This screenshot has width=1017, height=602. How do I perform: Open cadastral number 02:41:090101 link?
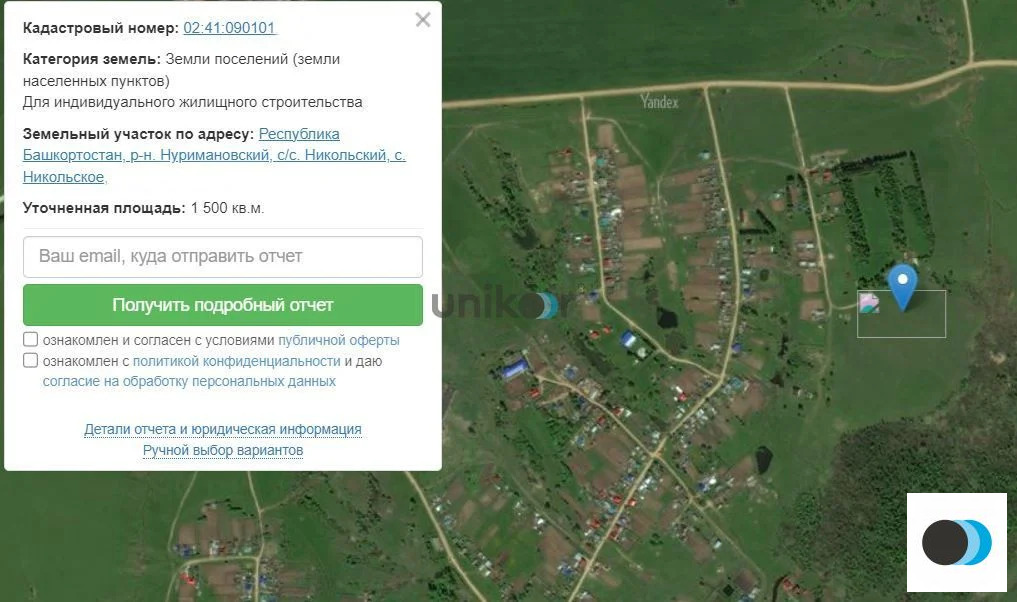[230, 28]
